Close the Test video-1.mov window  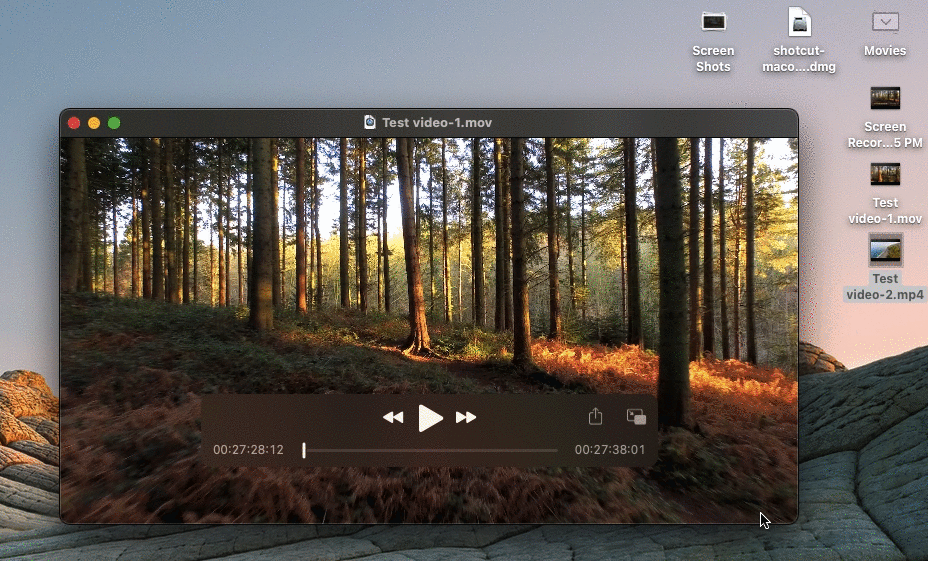point(74,123)
